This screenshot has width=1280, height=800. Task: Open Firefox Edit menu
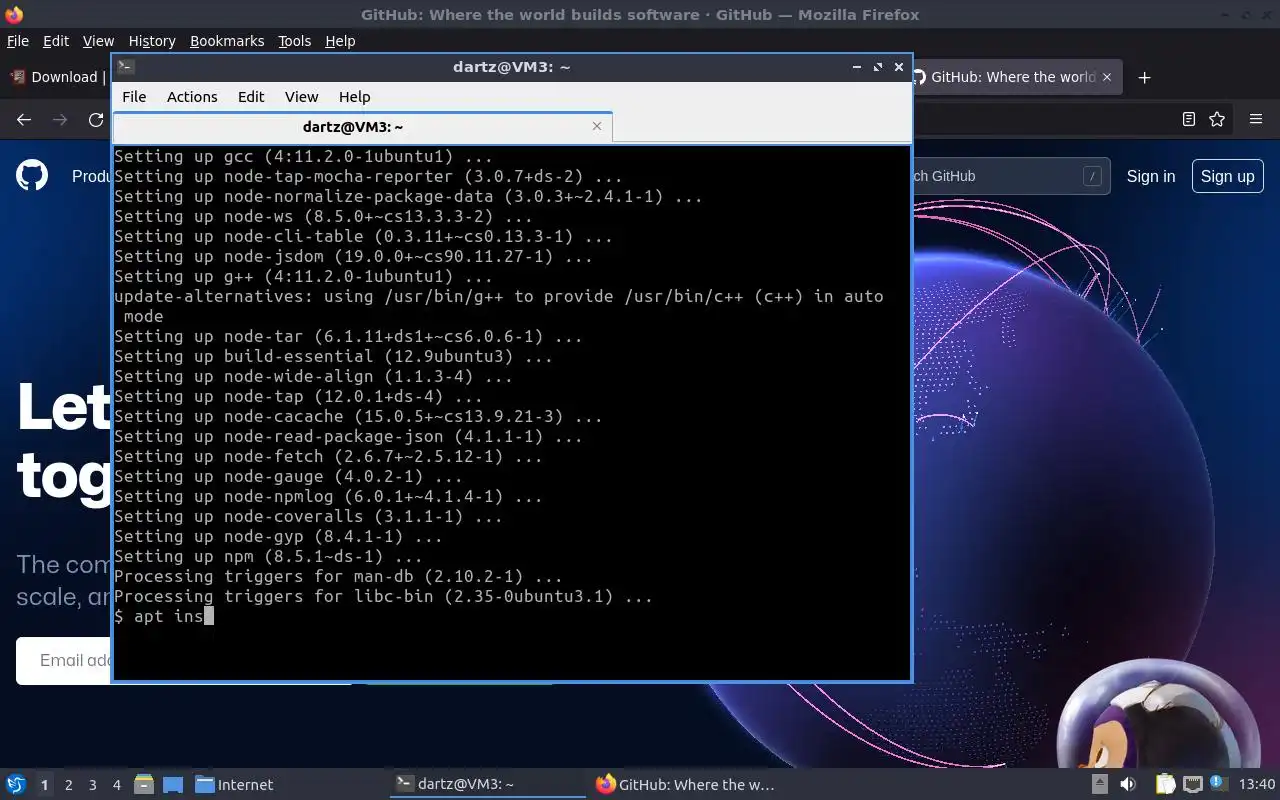56,41
